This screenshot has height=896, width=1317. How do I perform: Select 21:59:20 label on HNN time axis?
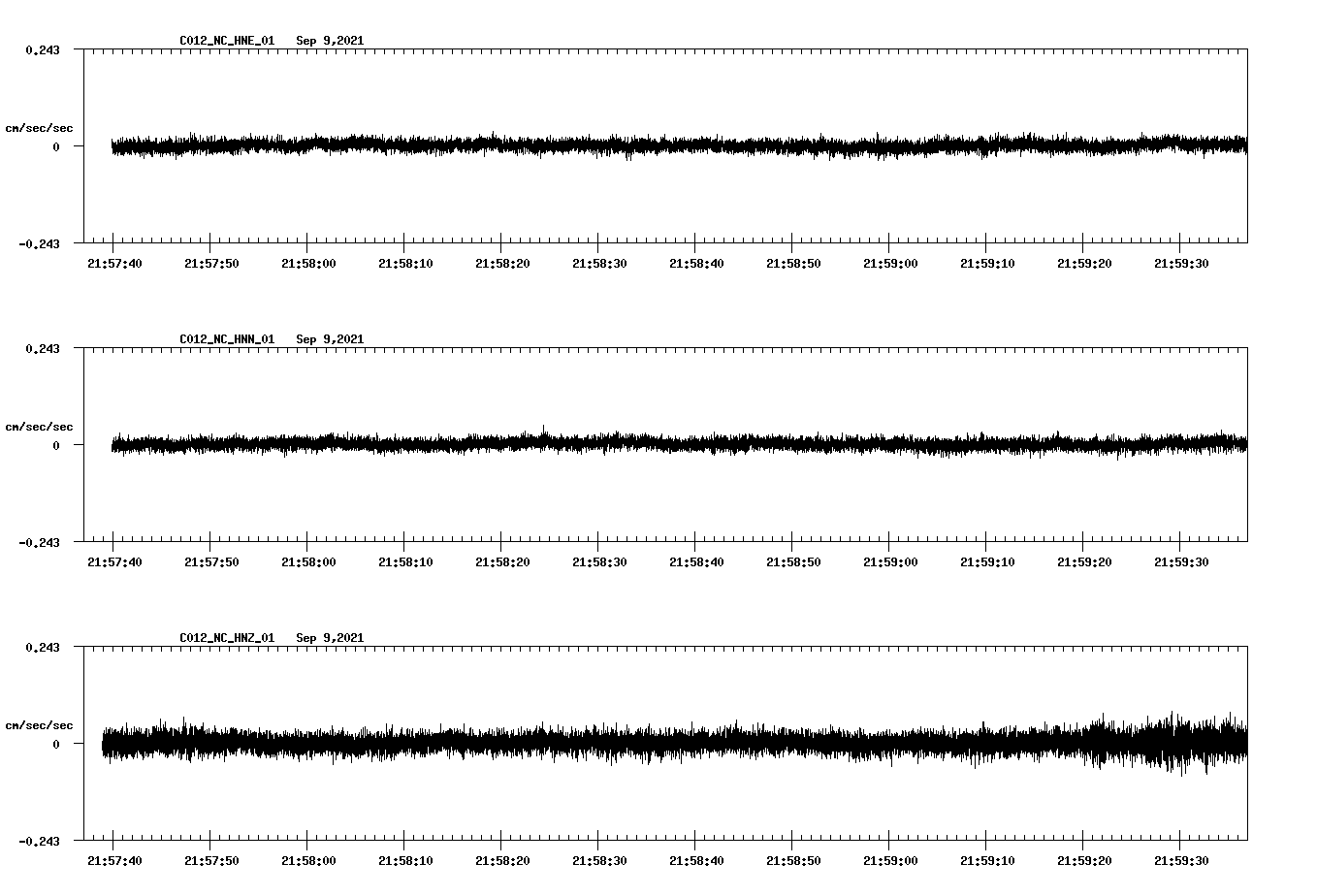pos(1084,561)
